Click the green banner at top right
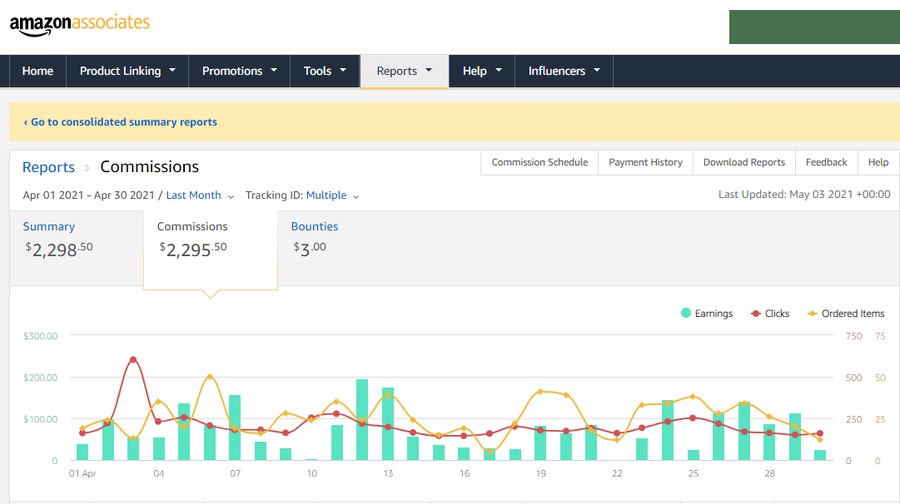The height and width of the screenshot is (504, 900). (814, 26)
